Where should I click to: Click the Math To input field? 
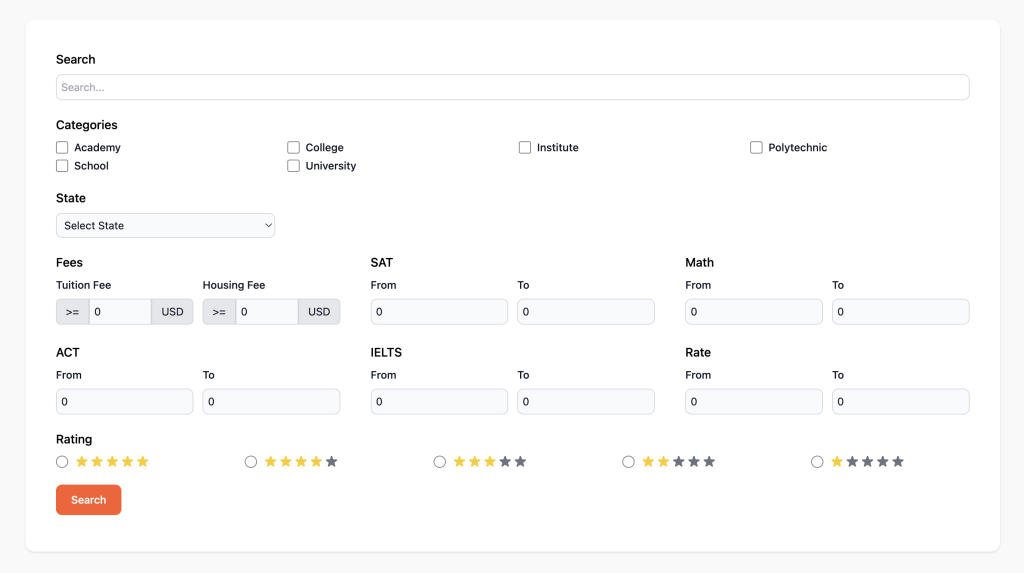tap(901, 312)
